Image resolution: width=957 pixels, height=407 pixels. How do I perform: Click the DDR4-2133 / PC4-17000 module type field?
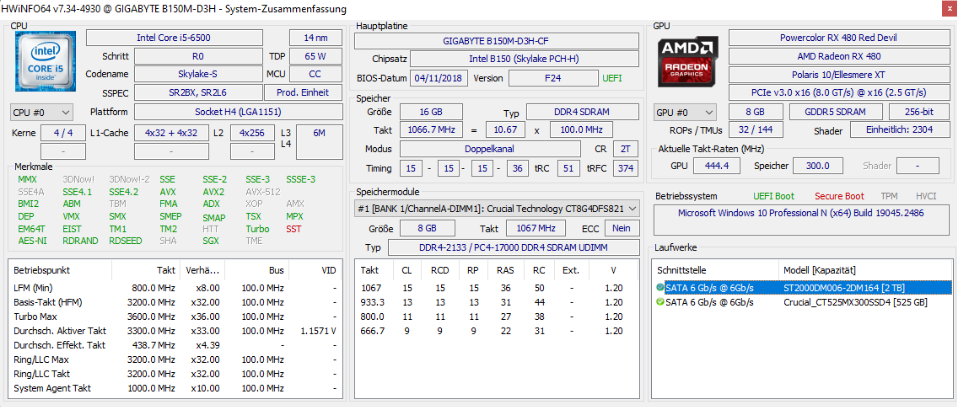point(513,248)
